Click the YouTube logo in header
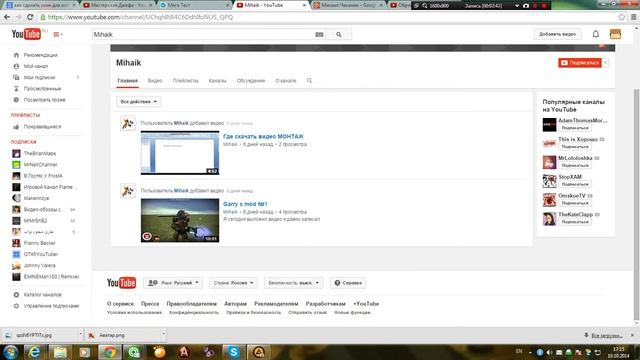Screen dimensions: 640x360 26,34
